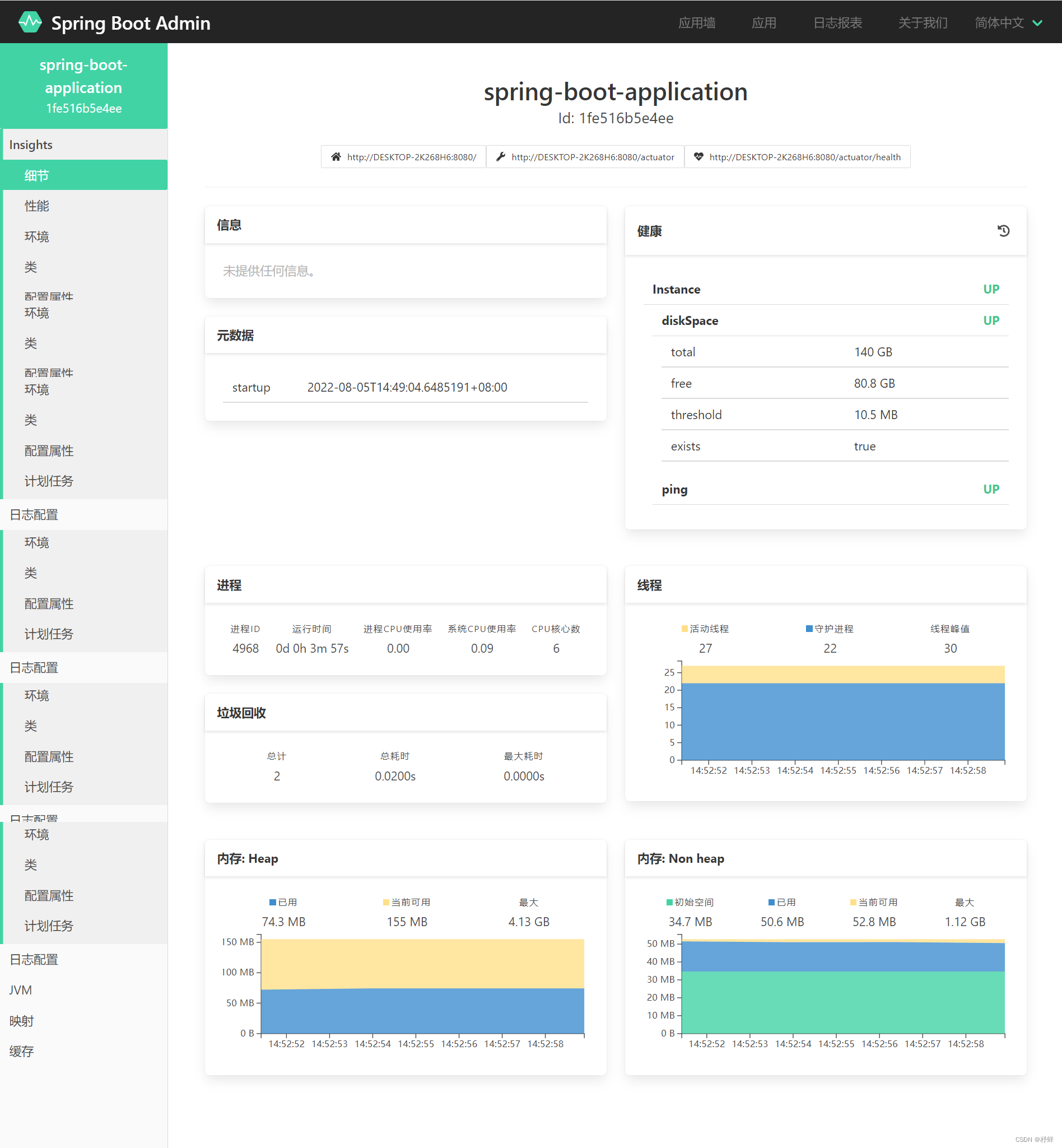The width and height of the screenshot is (1062, 1148).
Task: Click the 线程峰值 value 30
Action: click(x=950, y=648)
